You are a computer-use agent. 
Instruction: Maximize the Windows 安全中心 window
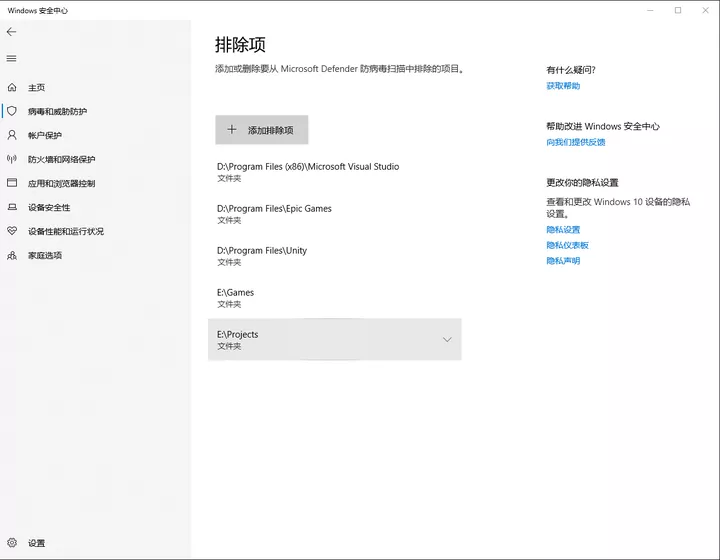pos(678,10)
